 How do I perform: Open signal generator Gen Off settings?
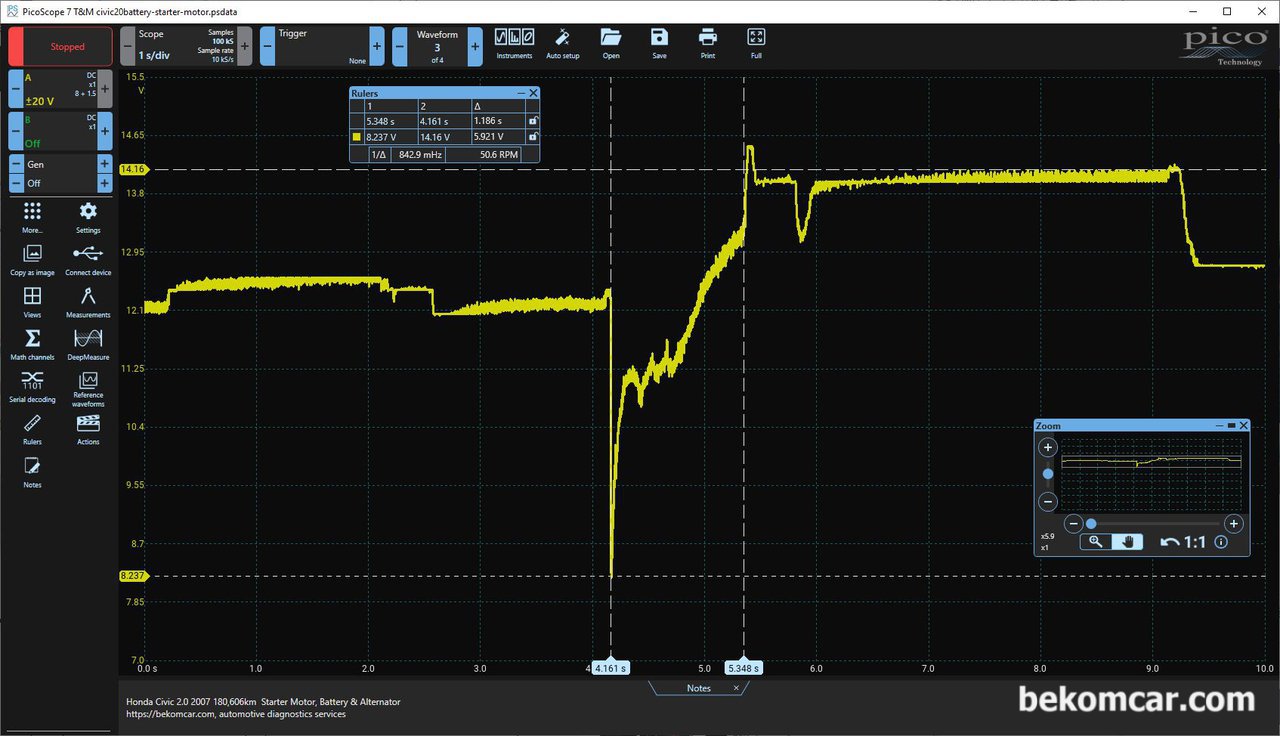tap(60, 174)
